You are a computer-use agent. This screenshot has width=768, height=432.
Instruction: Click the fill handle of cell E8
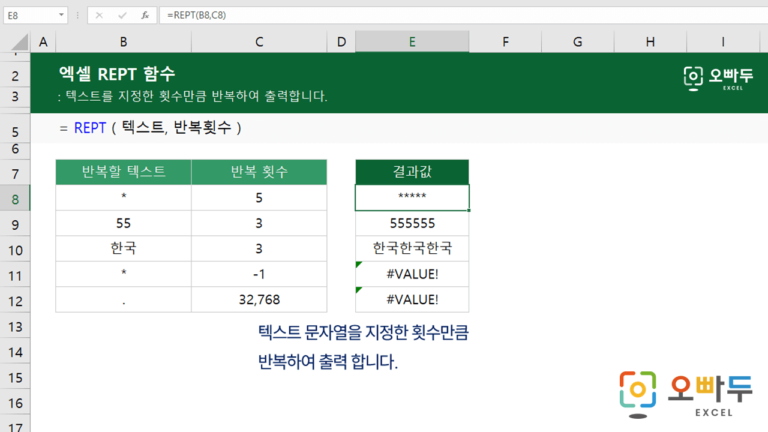(x=469, y=211)
